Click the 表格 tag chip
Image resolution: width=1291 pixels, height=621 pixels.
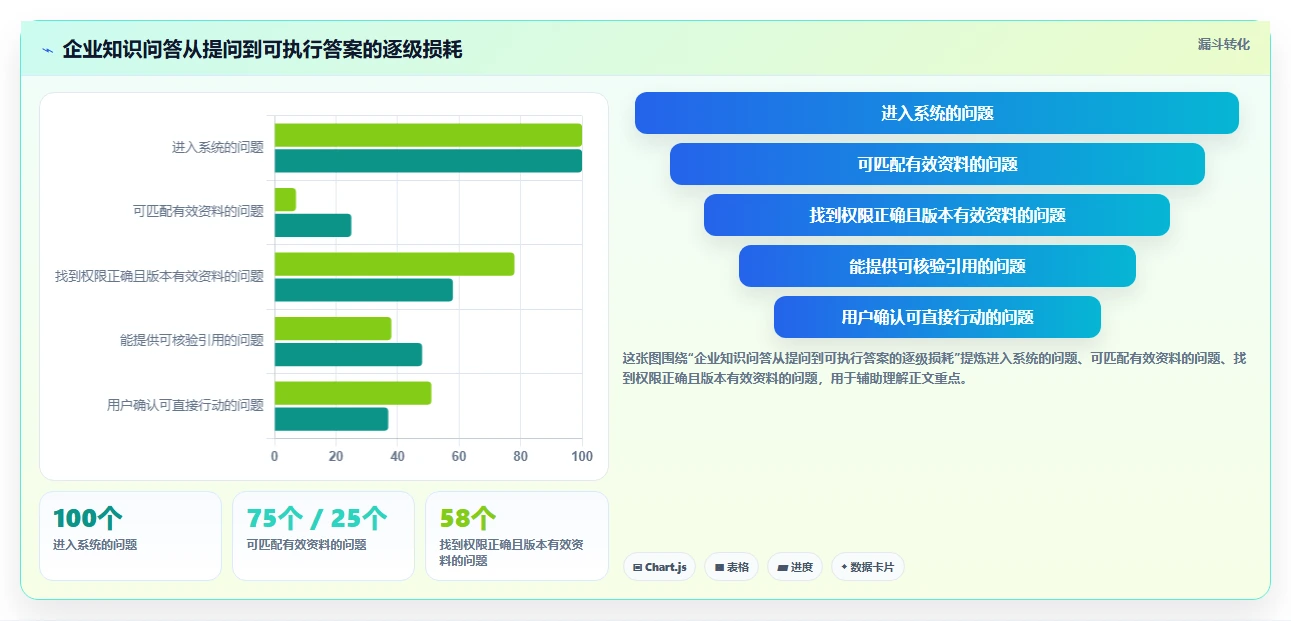click(x=732, y=567)
